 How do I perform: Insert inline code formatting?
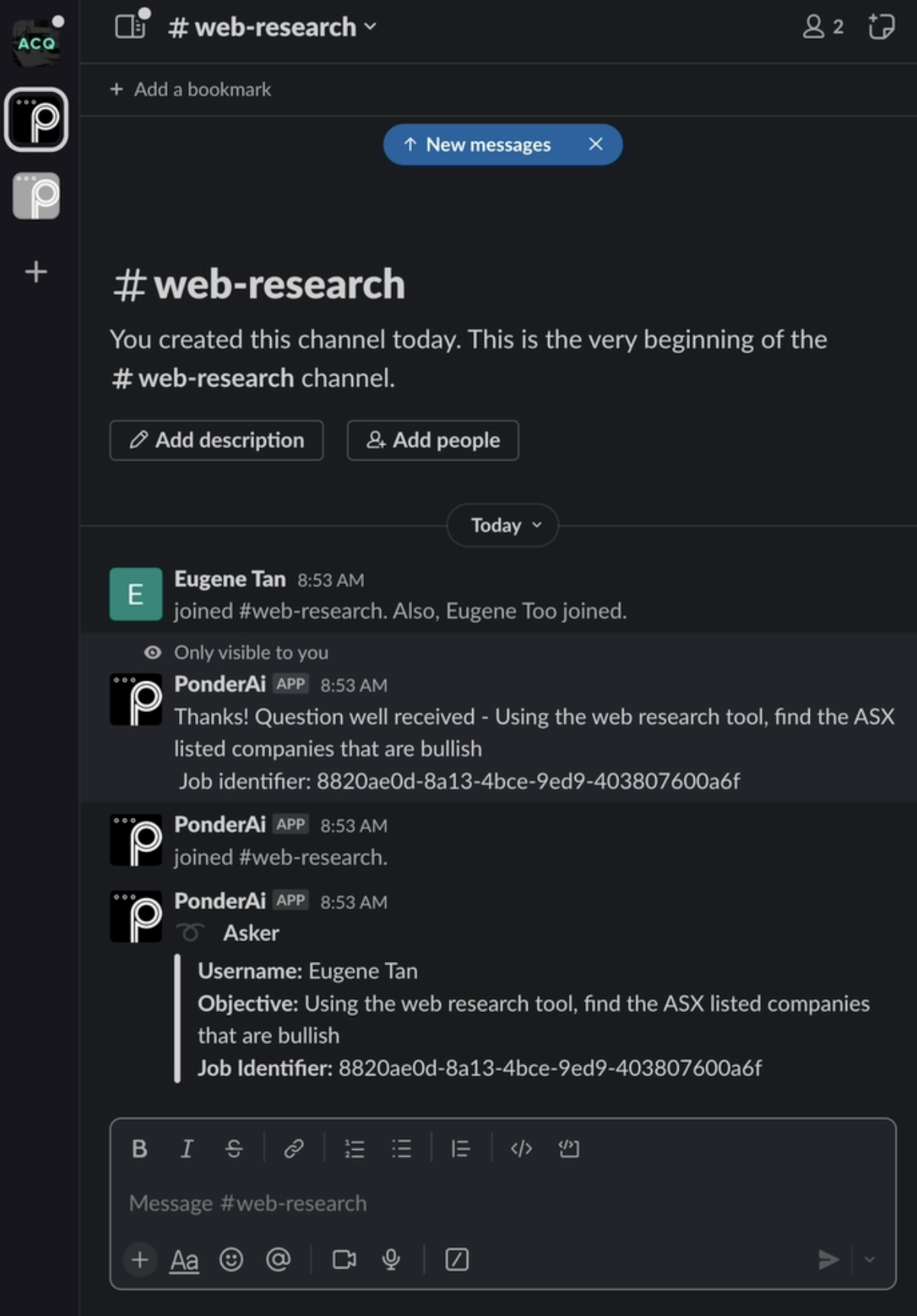pos(521,1148)
